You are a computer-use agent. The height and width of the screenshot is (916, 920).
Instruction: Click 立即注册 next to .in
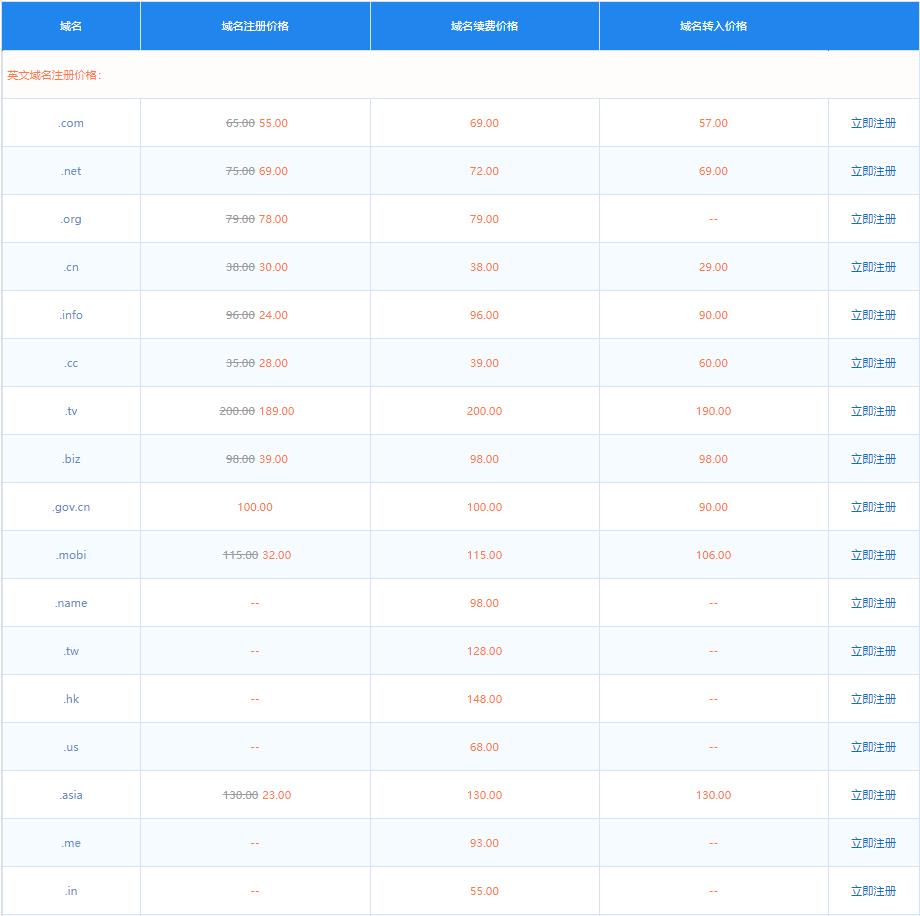point(873,891)
